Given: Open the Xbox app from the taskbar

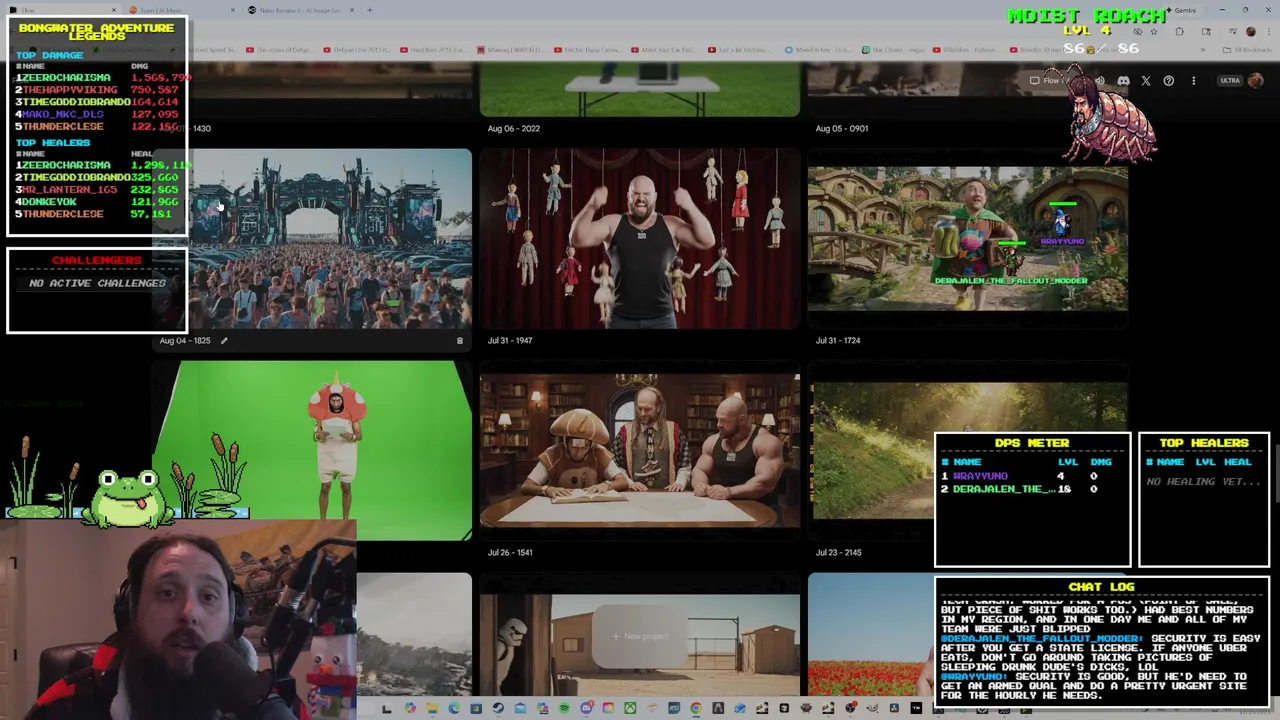Looking at the screenshot, I should click(x=630, y=709).
